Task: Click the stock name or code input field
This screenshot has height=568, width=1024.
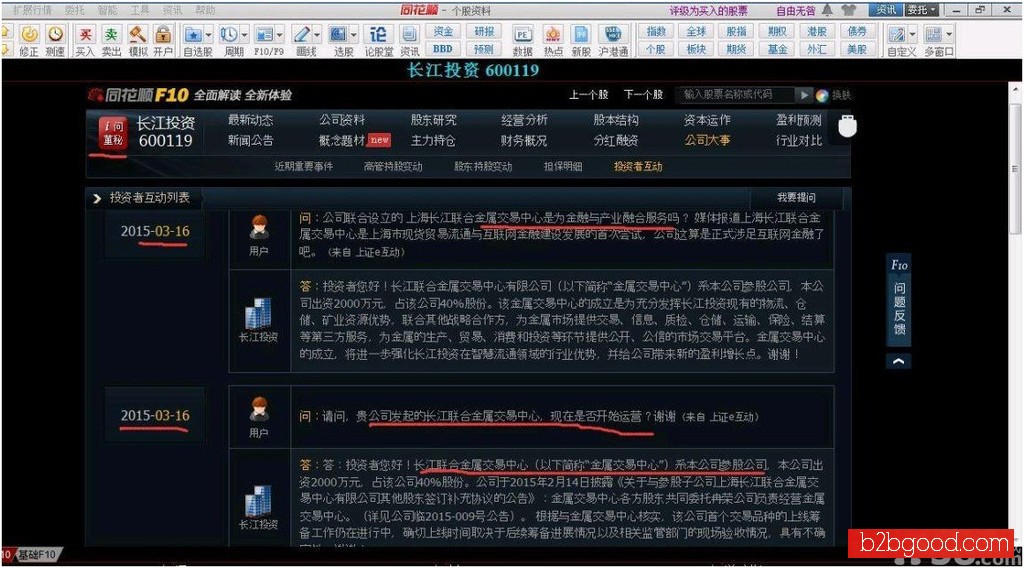Action: [x=735, y=95]
